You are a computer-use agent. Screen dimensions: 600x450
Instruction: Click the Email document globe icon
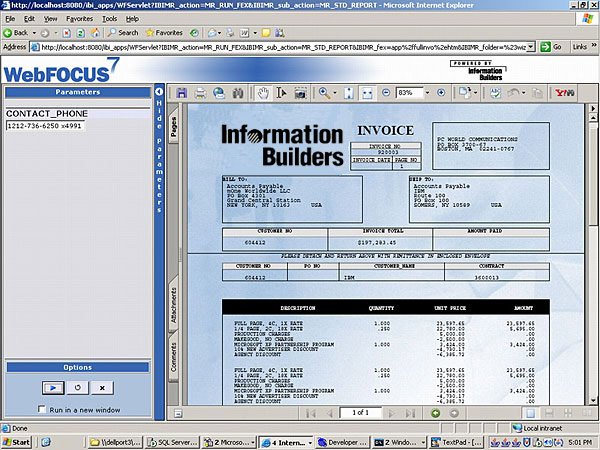click(219, 93)
